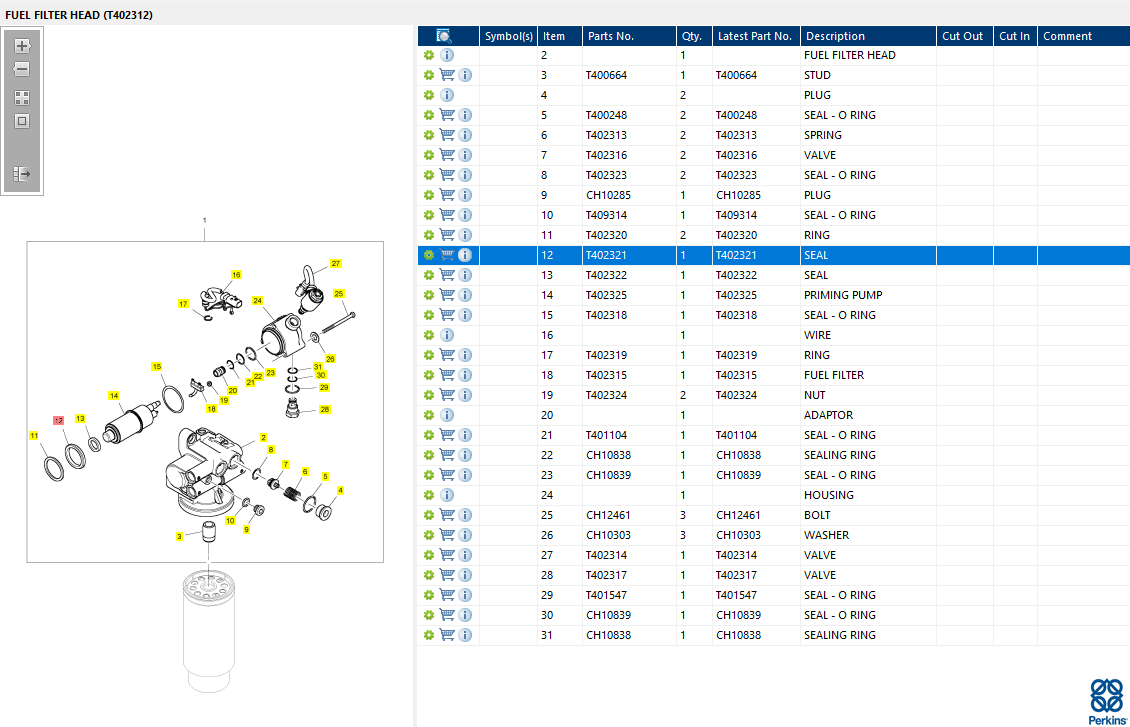Click the FUEL FILTER HEAD (T402312) title

pos(79,14)
